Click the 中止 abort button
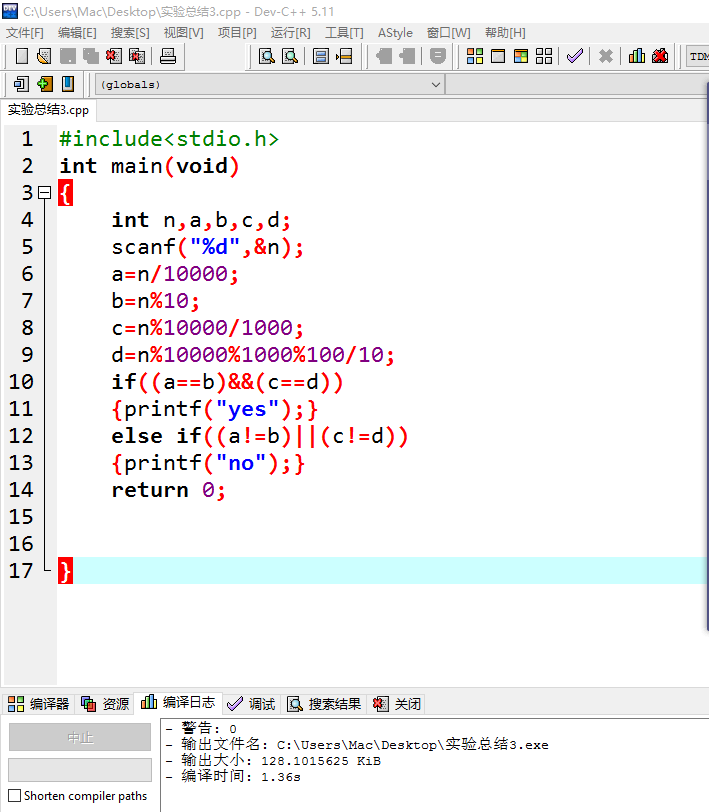The width and height of the screenshot is (709, 812). 80,737
